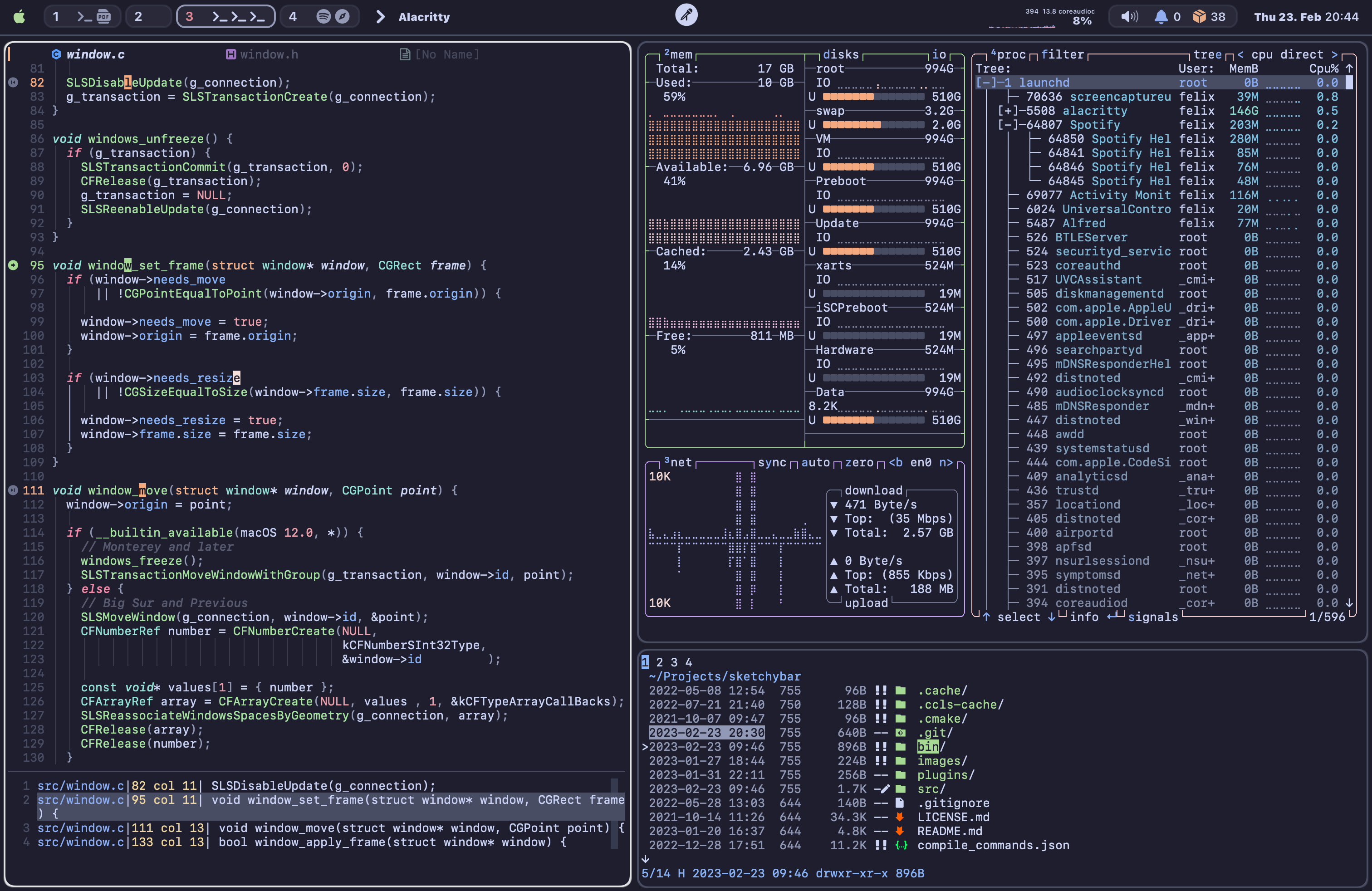Toggle io mode in the disks panel
This screenshot has height=891, width=1372.
point(939,54)
